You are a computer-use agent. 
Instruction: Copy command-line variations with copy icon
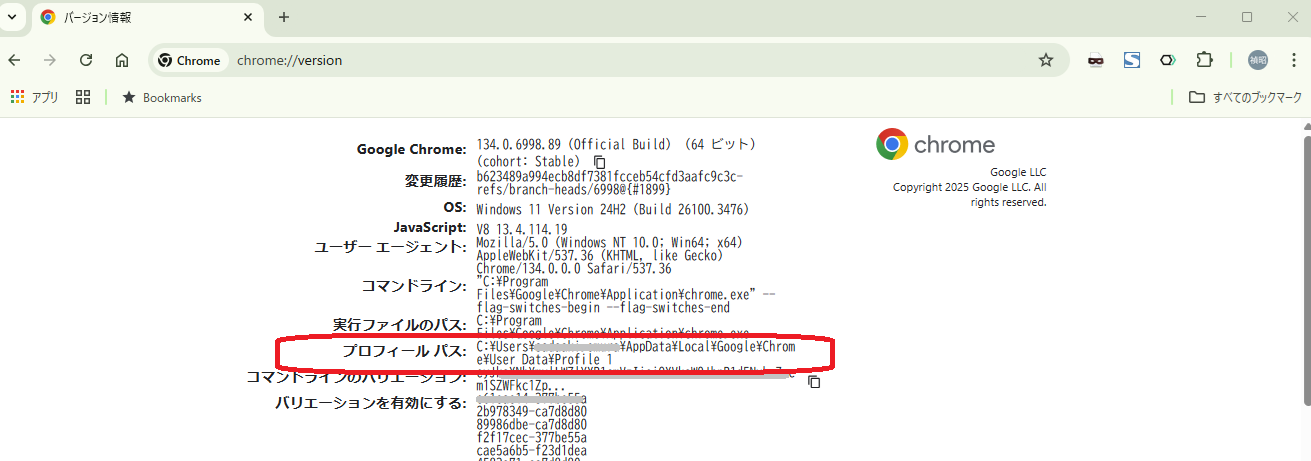[x=814, y=382]
